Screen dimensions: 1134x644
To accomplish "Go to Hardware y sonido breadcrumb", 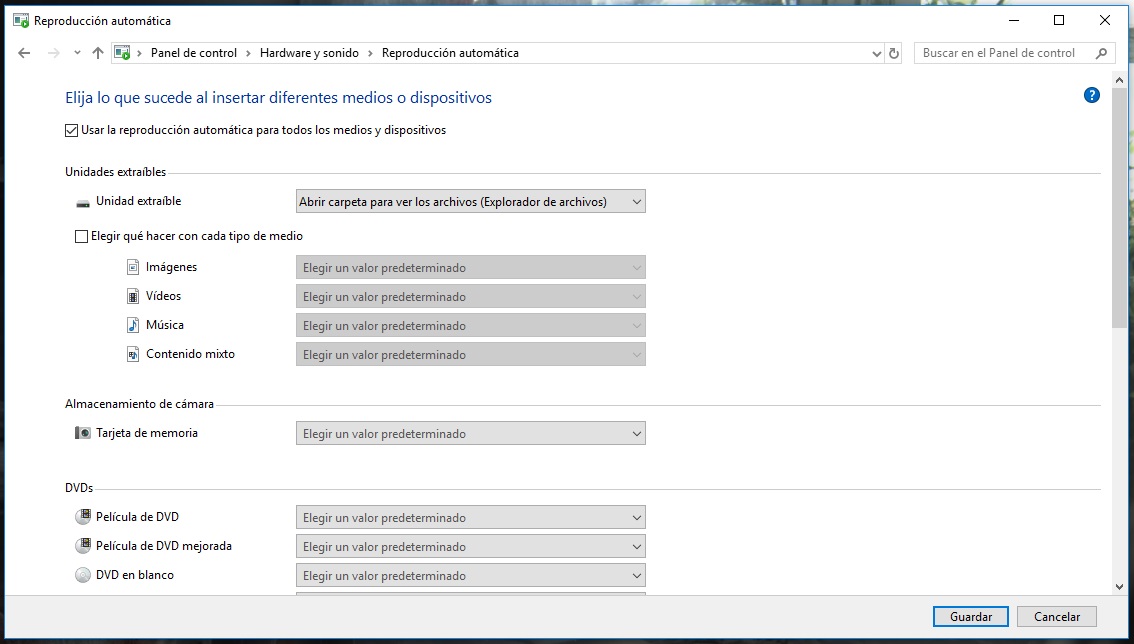I will click(x=309, y=53).
